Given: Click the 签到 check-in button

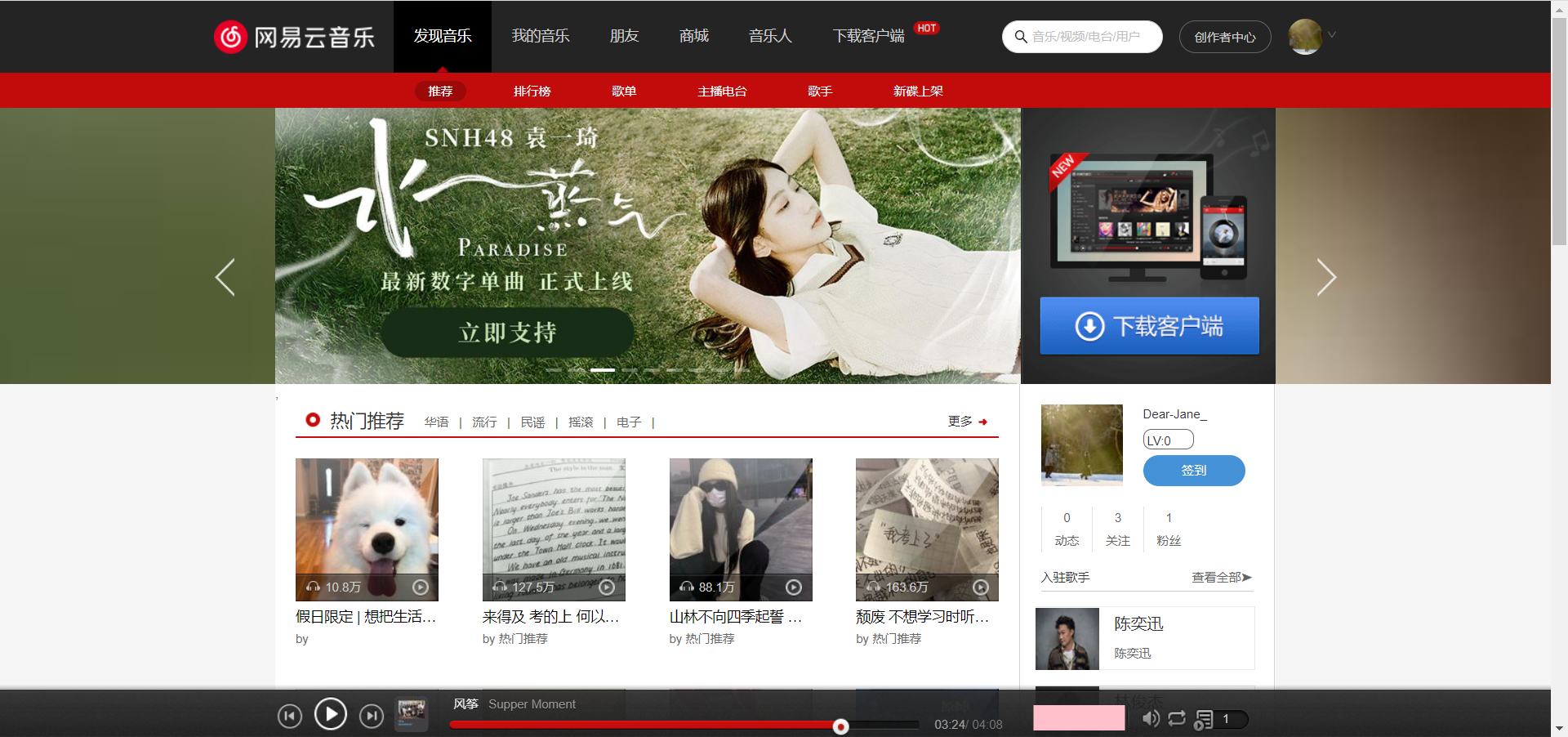Looking at the screenshot, I should pyautogui.click(x=1193, y=471).
